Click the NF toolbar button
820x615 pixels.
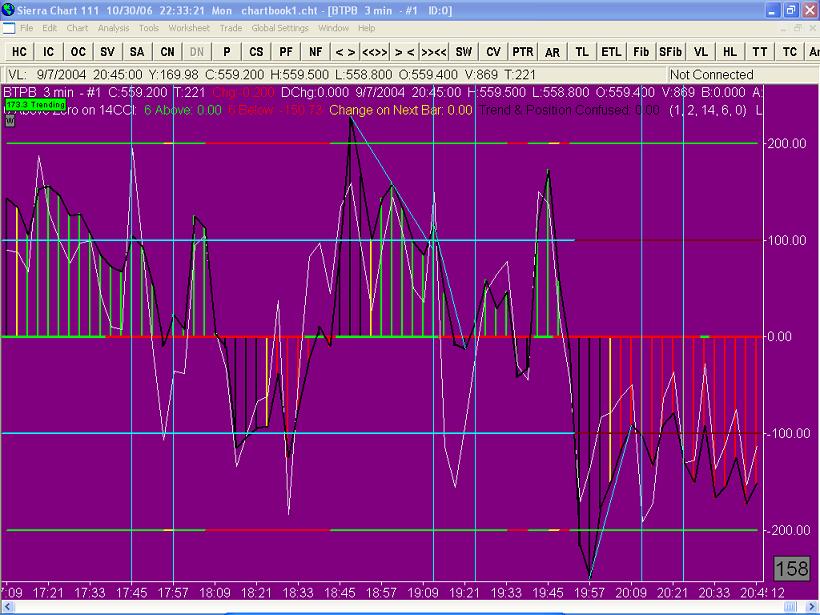[316, 52]
